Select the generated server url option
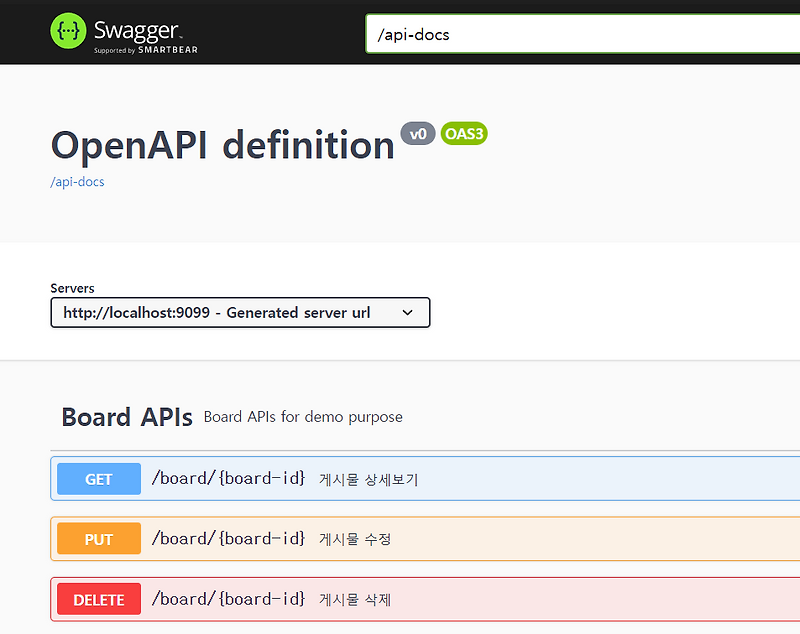This screenshot has height=634, width=800. (x=240, y=312)
